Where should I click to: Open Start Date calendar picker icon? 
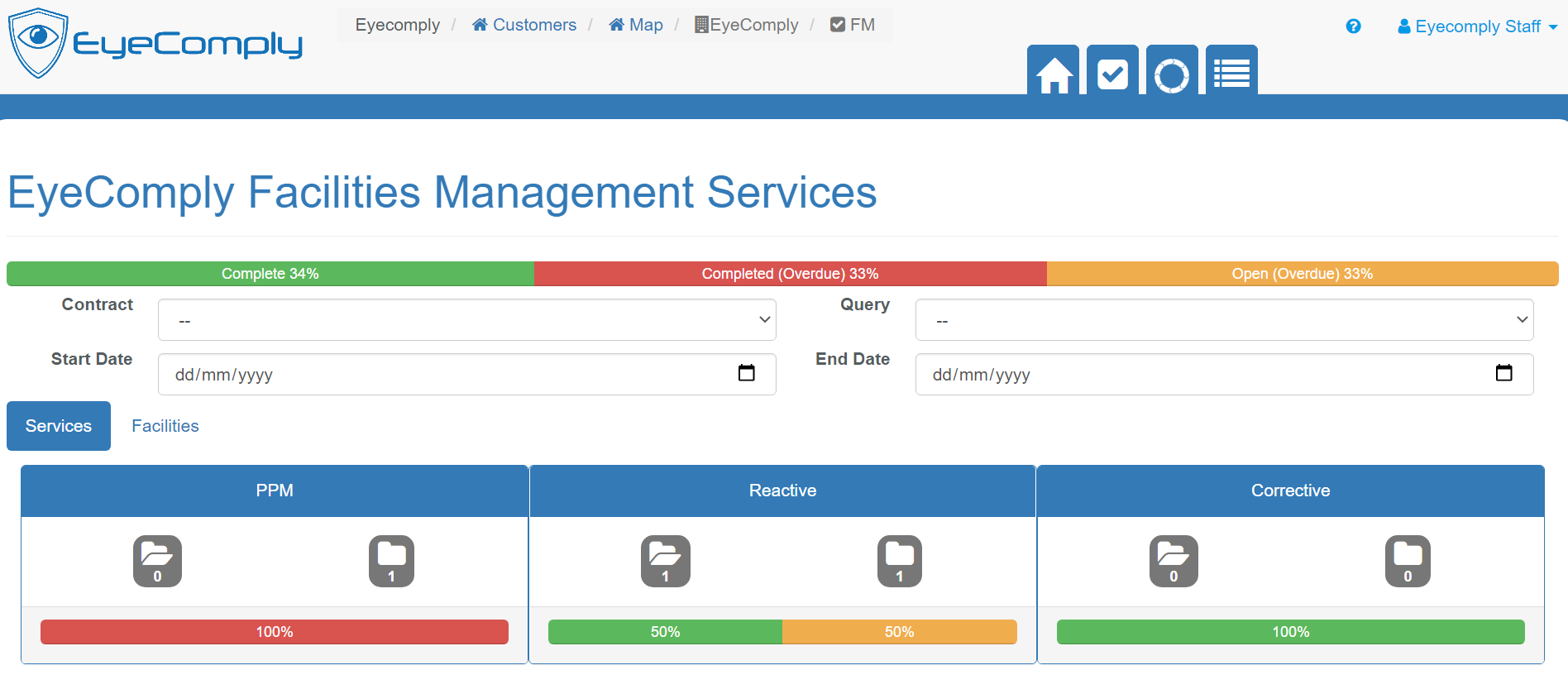[x=747, y=373]
